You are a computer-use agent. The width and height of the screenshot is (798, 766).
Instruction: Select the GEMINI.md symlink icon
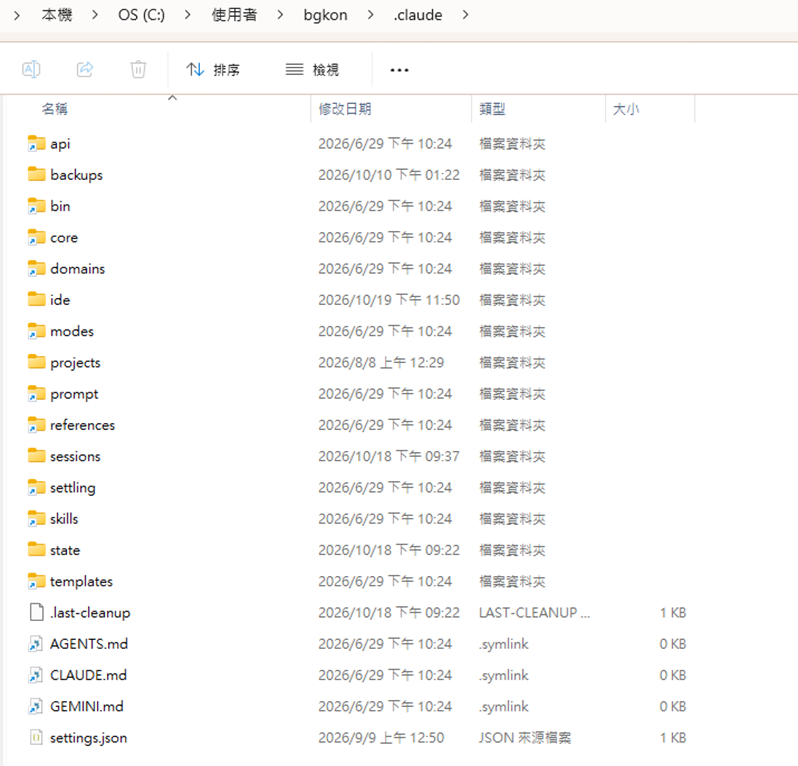[36, 706]
